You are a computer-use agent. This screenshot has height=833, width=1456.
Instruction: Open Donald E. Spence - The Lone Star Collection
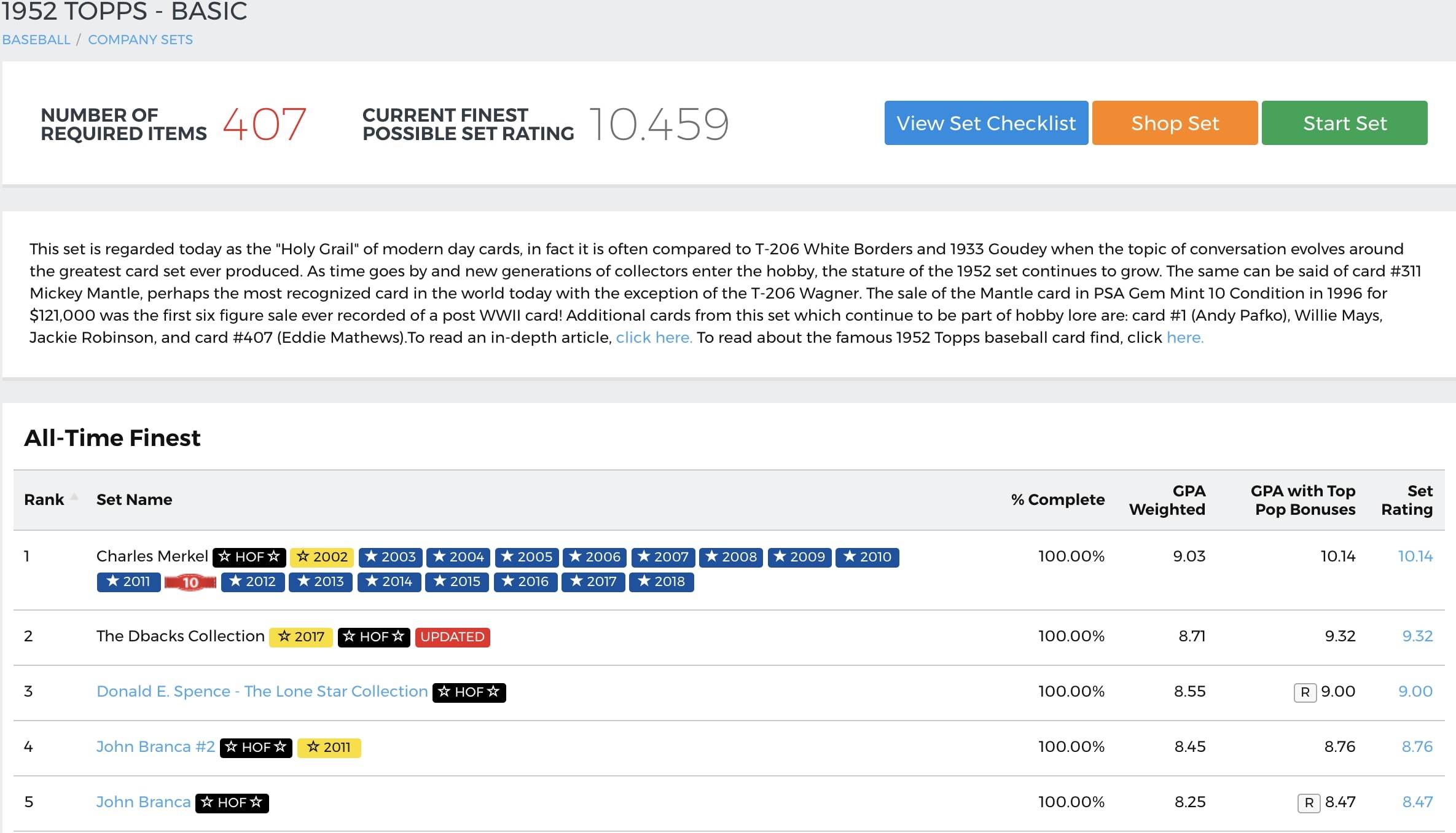[x=262, y=691]
